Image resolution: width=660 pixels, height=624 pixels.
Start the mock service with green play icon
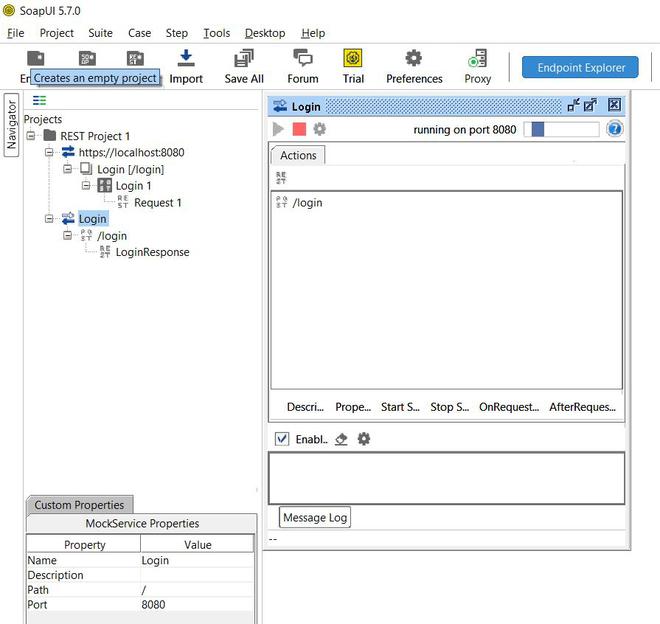(x=278, y=129)
